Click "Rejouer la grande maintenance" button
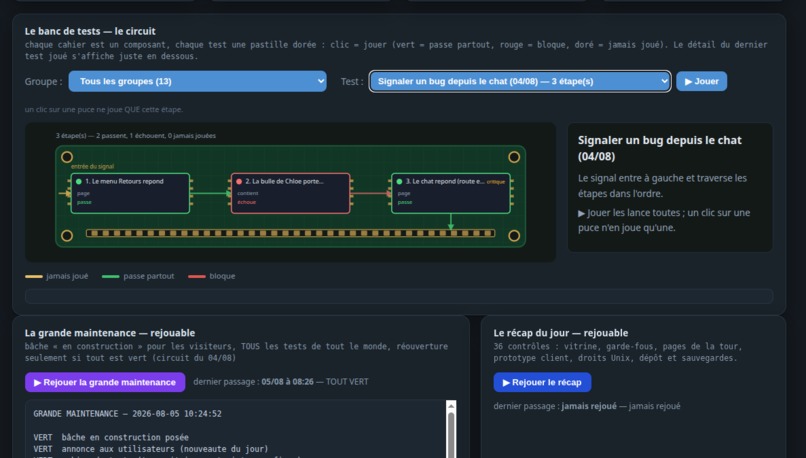The image size is (806, 458). [x=105, y=382]
